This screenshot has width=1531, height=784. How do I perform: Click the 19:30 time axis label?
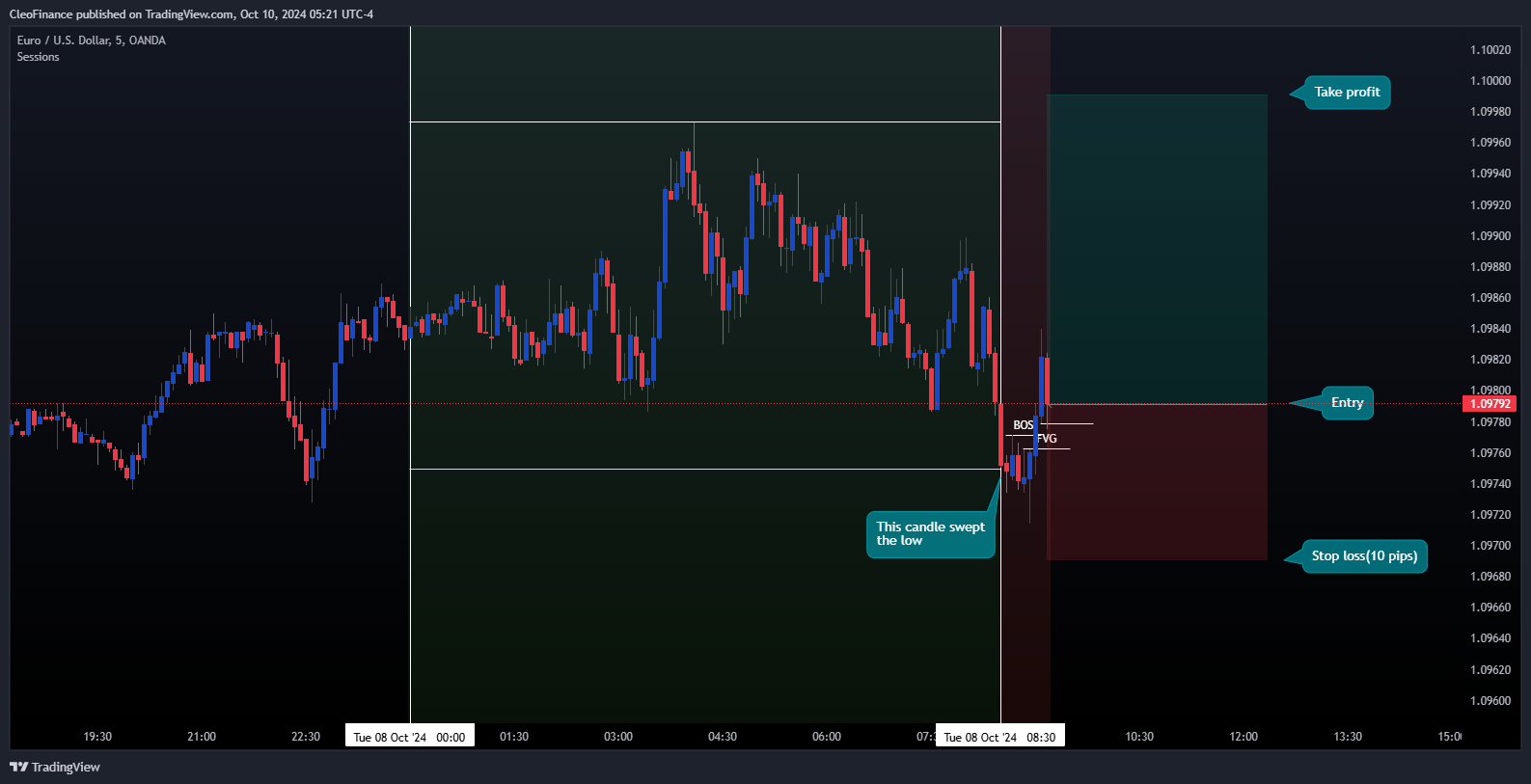pyautogui.click(x=97, y=737)
